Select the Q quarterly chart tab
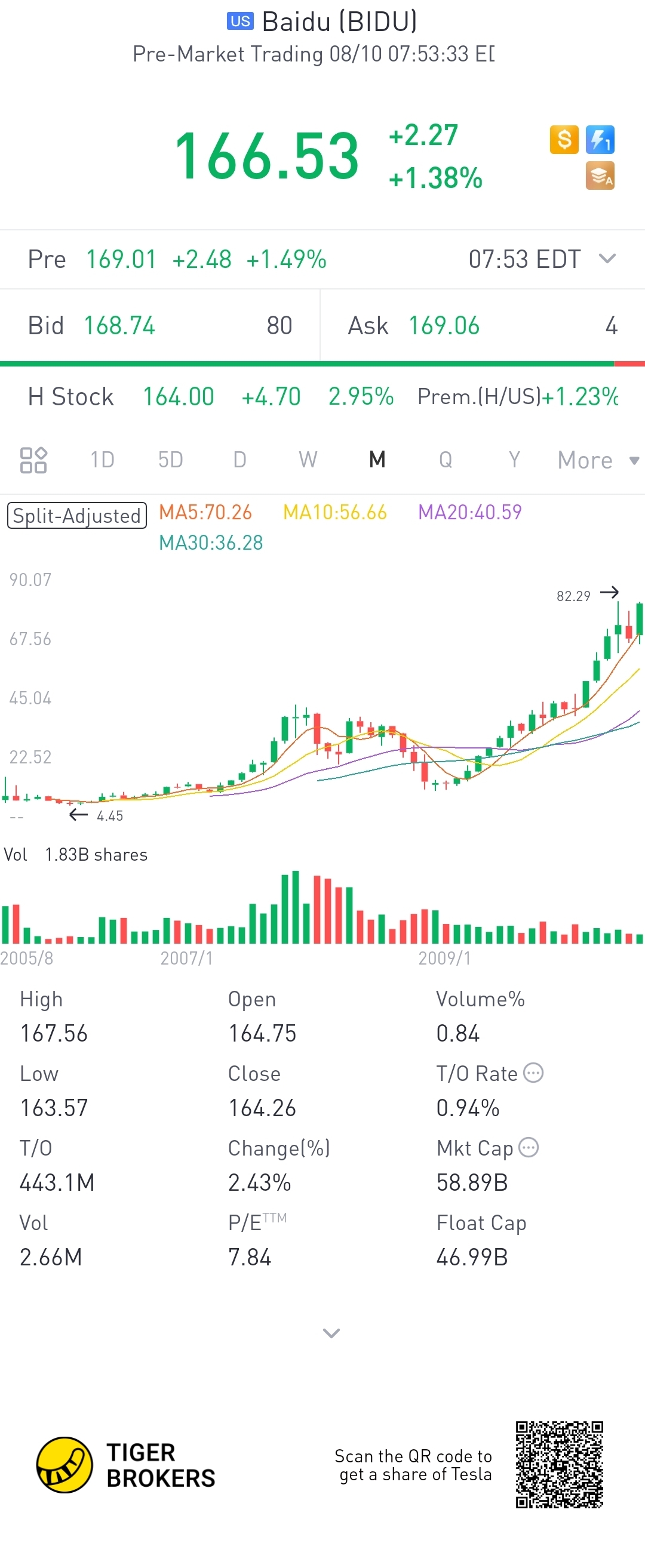The image size is (645, 1568). [x=446, y=460]
